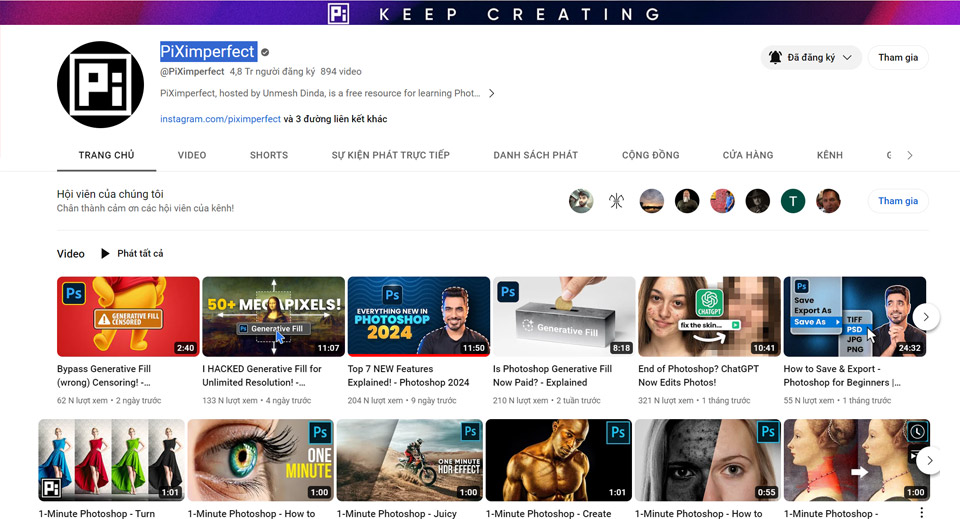Click the verified badge next to the channel name
The image size is (960, 519).
pyautogui.click(x=266, y=53)
